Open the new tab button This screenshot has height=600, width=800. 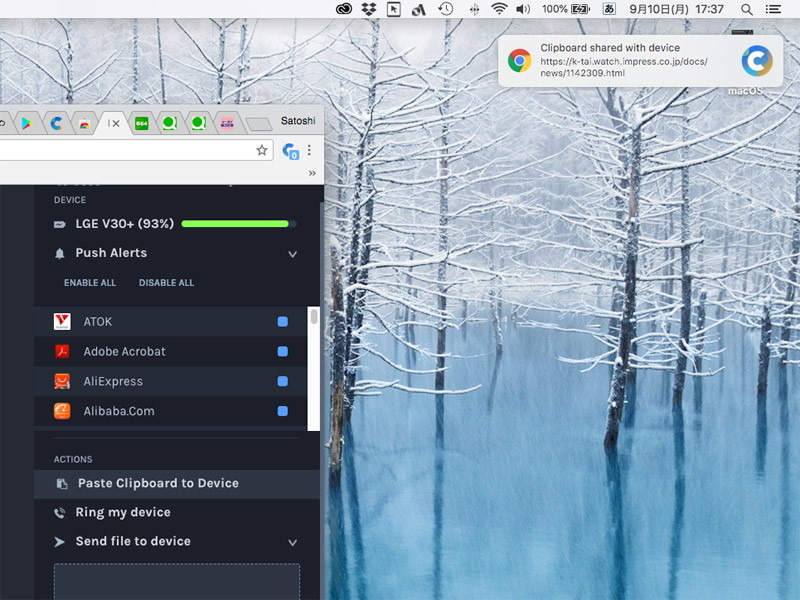[x=259, y=123]
